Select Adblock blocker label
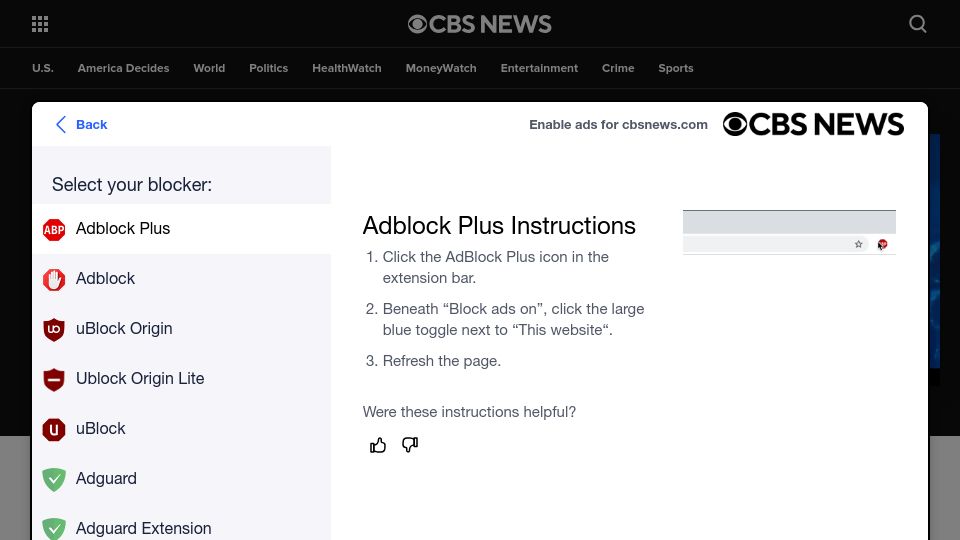 tap(105, 278)
